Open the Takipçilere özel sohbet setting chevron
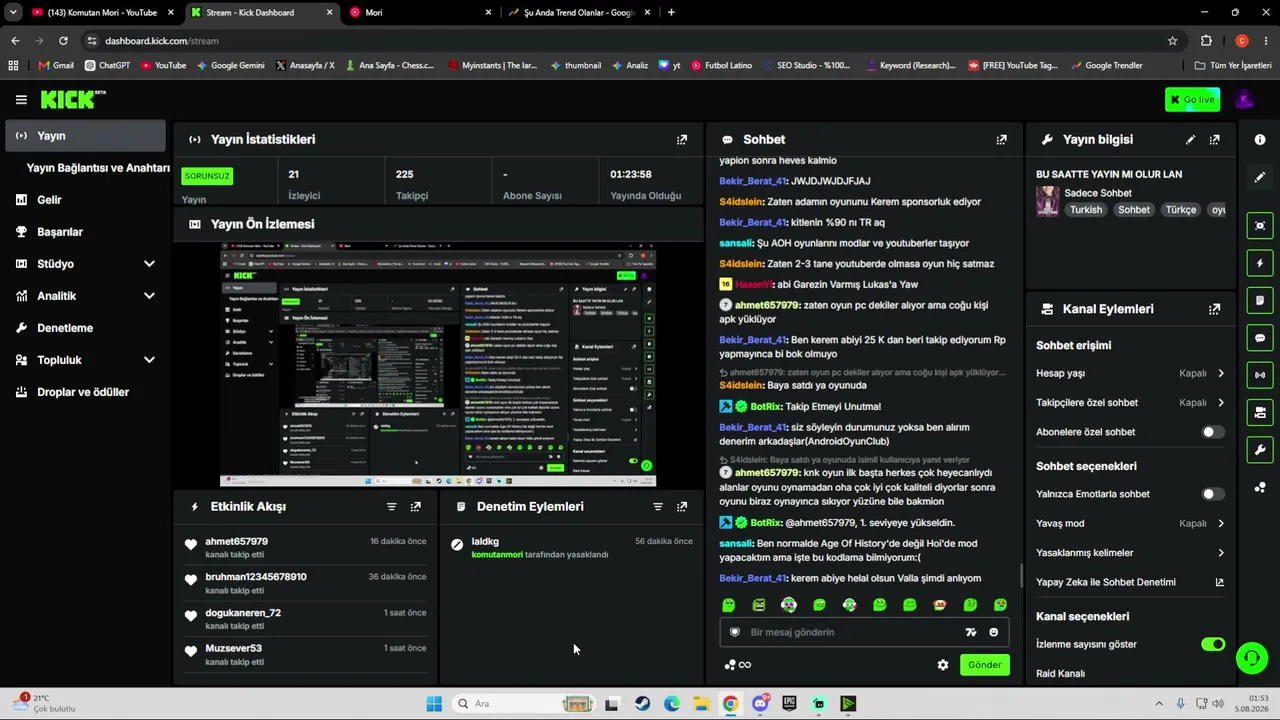The image size is (1280, 720). click(1221, 403)
